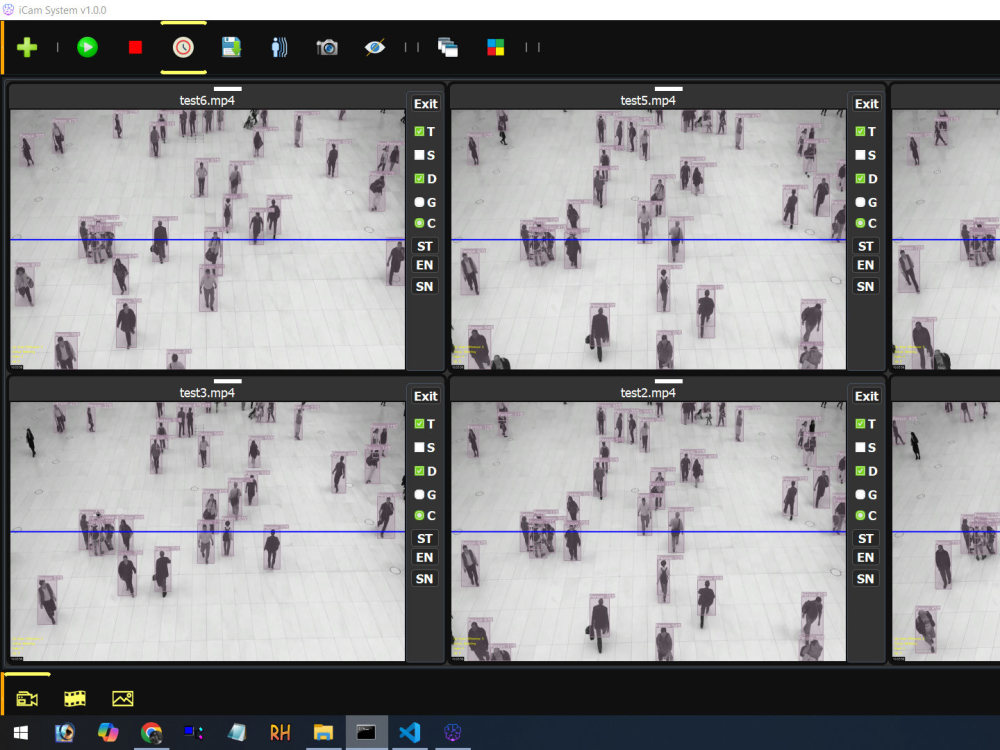The height and width of the screenshot is (750, 1000).
Task: Enable the person detection tool
Action: [x=279, y=46]
